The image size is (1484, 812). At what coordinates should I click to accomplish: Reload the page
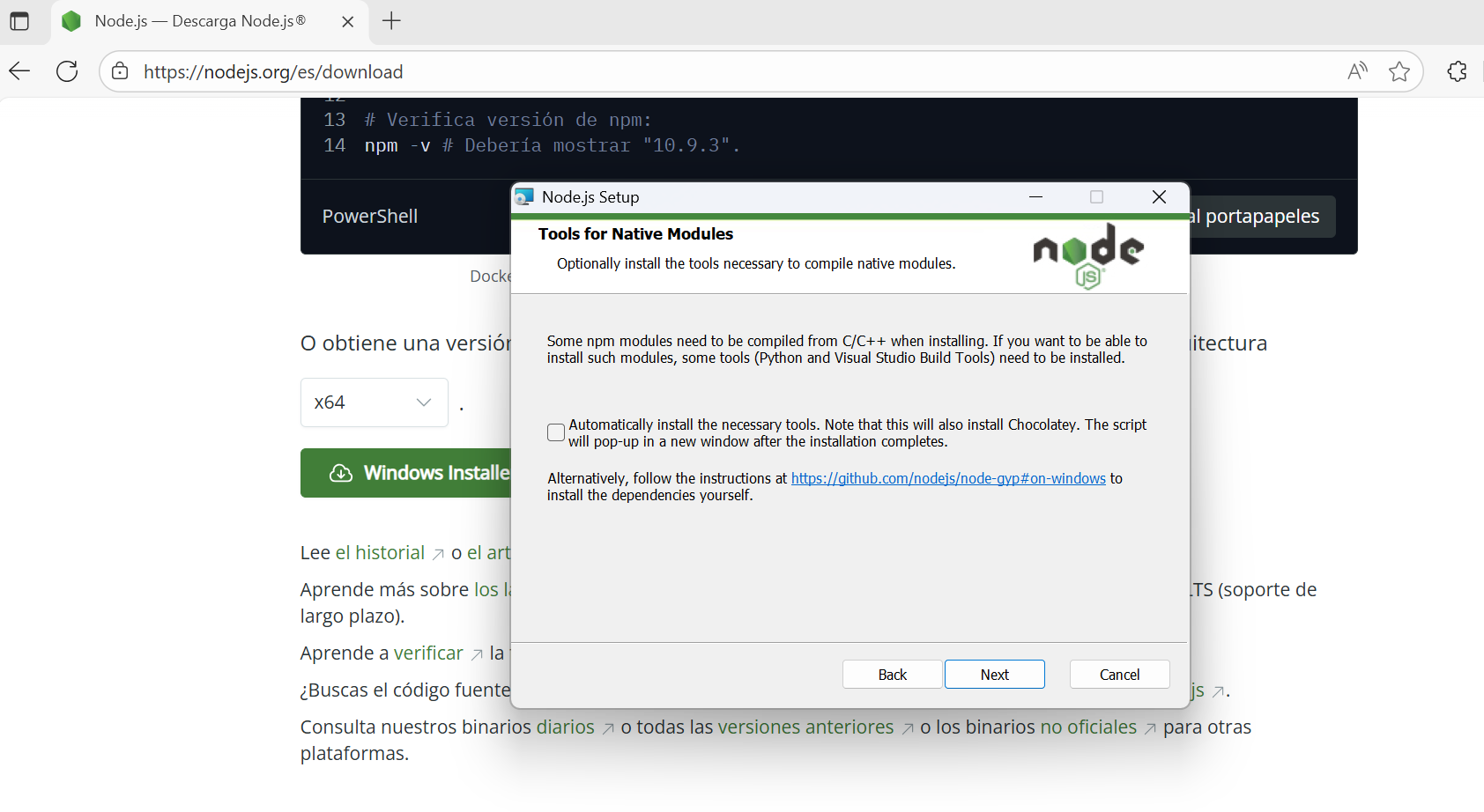pos(67,71)
